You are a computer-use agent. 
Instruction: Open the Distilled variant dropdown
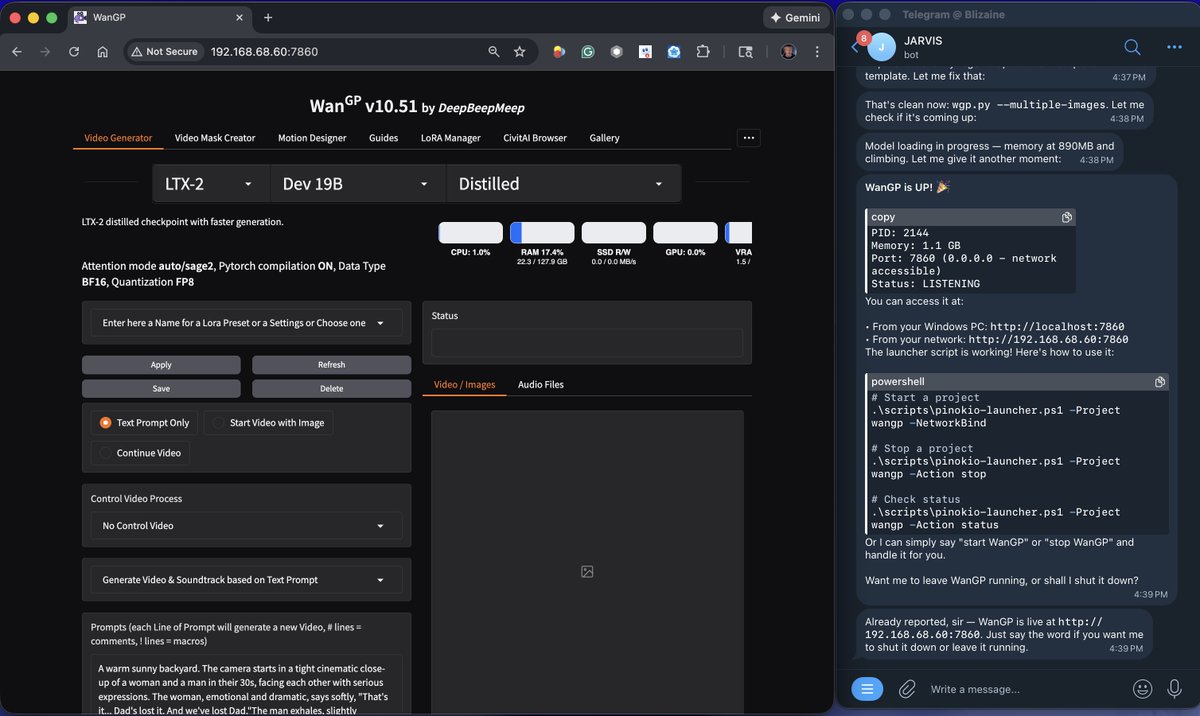(x=563, y=184)
